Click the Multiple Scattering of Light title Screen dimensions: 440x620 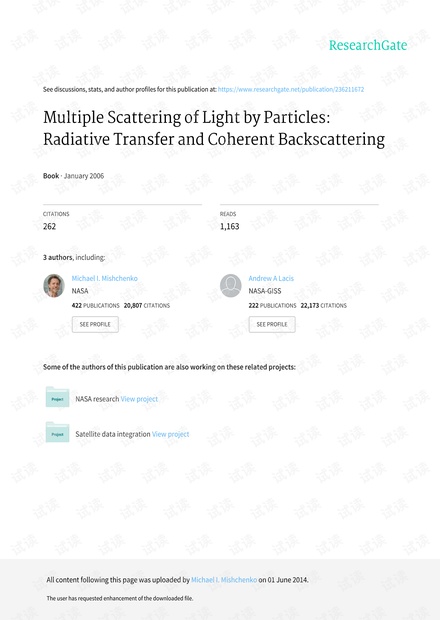point(214,128)
